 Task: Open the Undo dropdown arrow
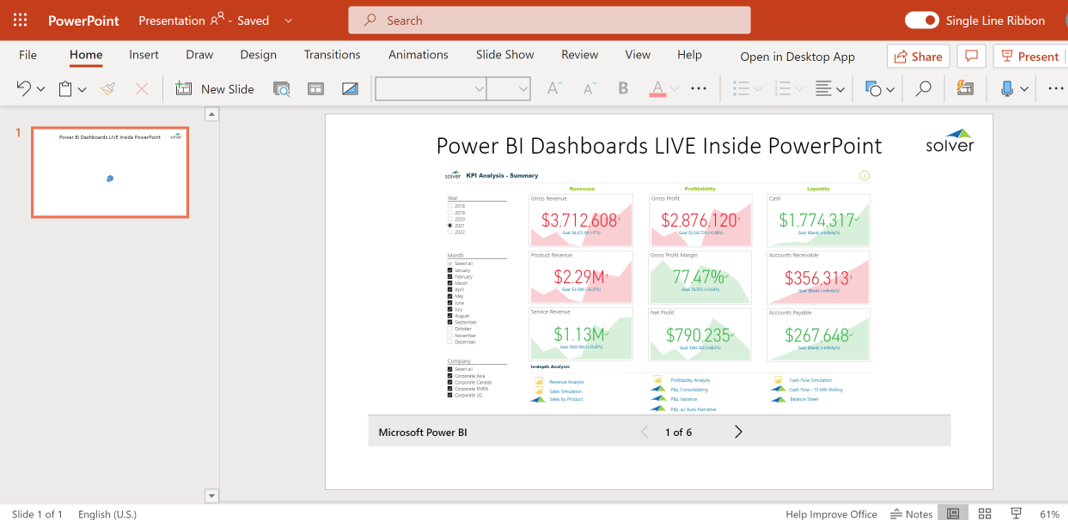pos(41,89)
